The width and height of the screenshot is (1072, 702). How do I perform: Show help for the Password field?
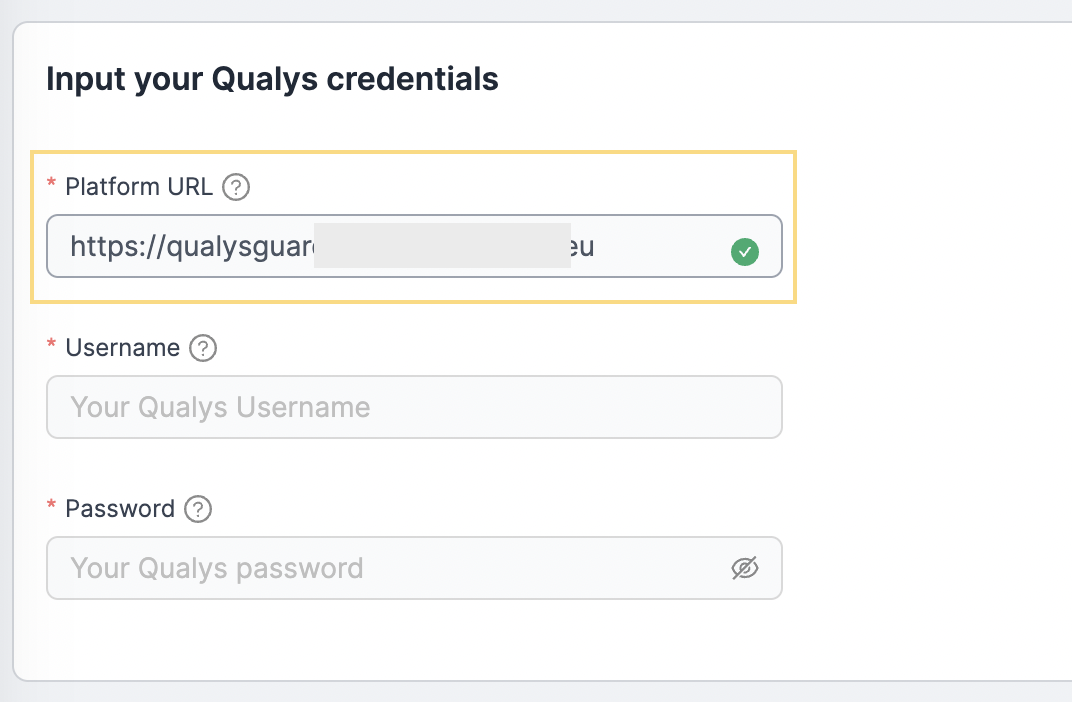(x=198, y=509)
